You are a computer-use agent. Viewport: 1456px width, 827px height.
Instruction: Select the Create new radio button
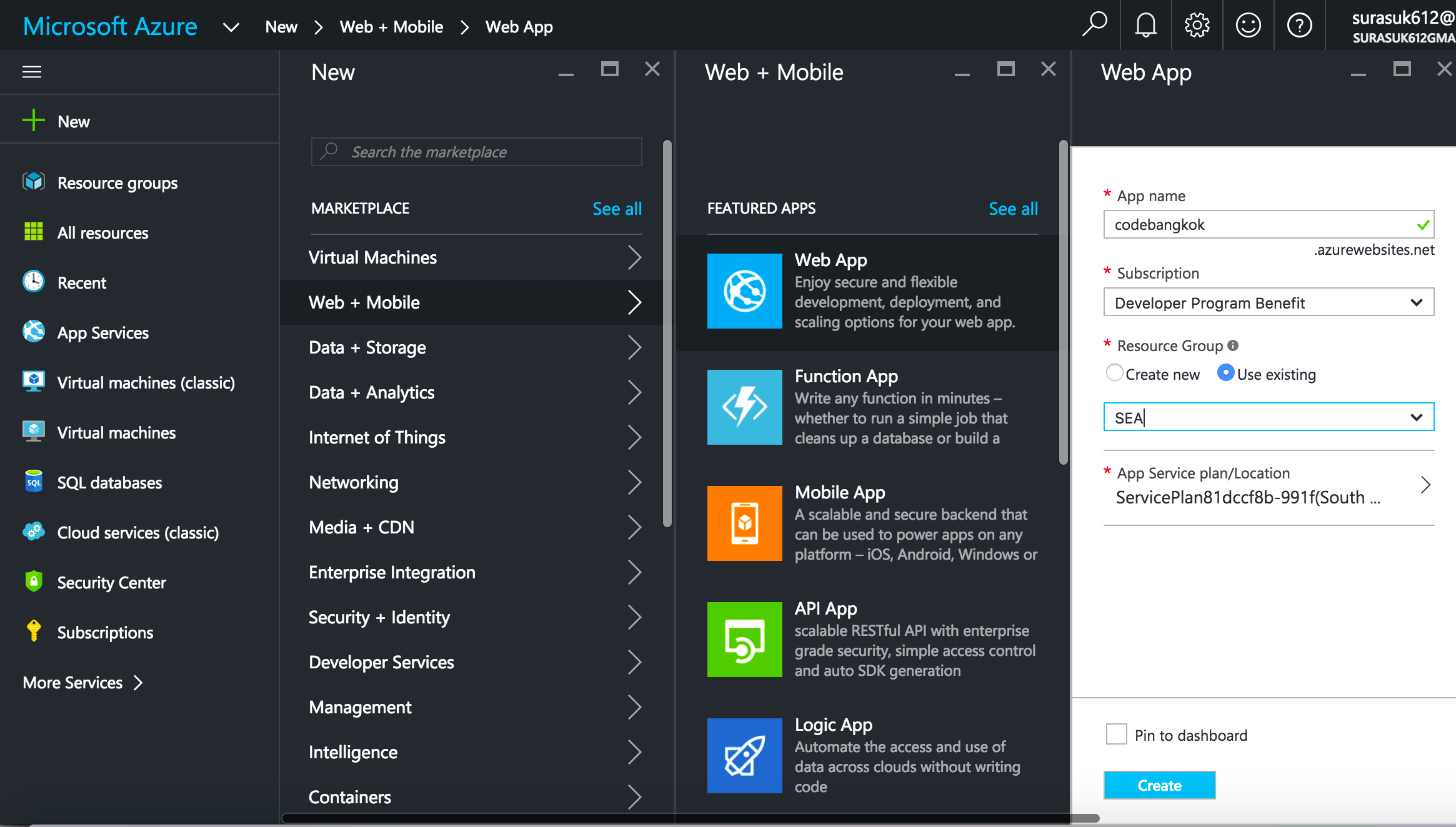pos(1114,373)
